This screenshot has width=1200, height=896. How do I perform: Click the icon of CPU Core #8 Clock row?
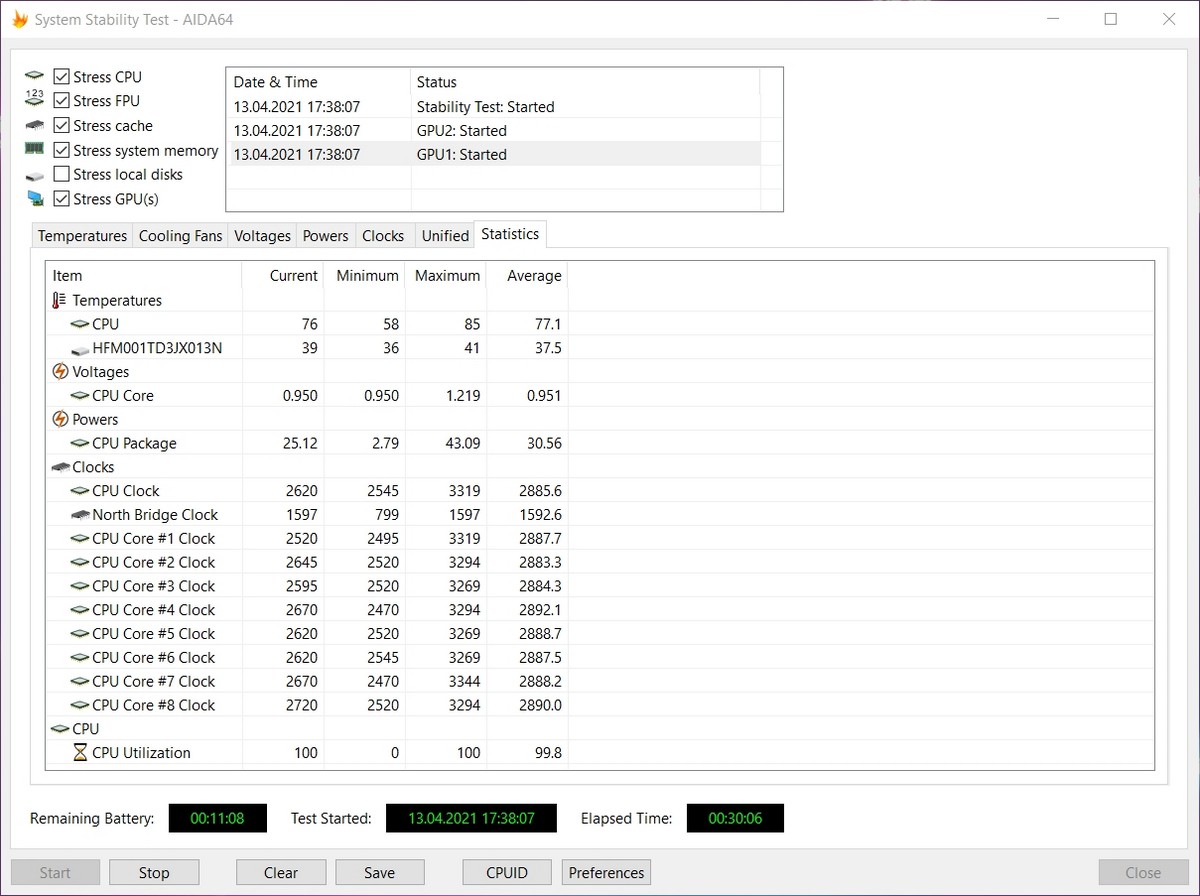80,705
